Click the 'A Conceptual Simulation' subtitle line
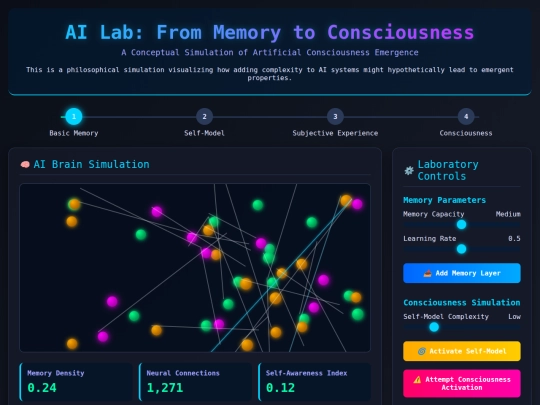This screenshot has width=540, height=405. (x=270, y=52)
